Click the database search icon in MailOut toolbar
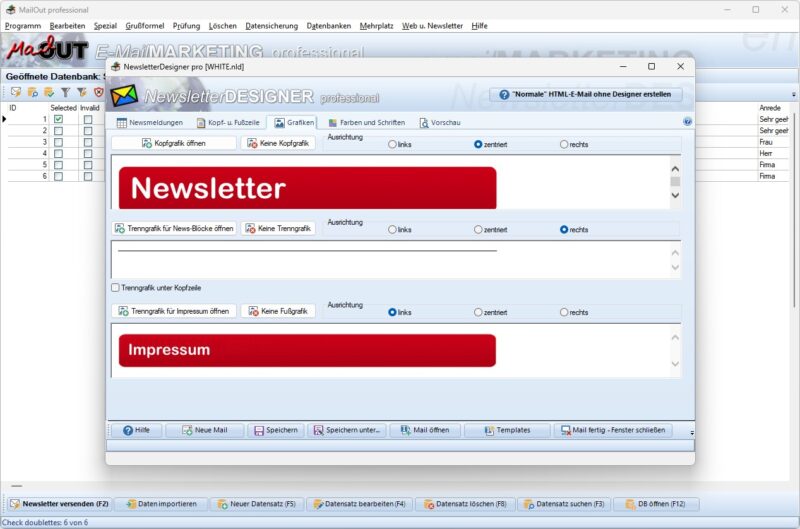Screen dimensions: 800x529 coord(33,92)
